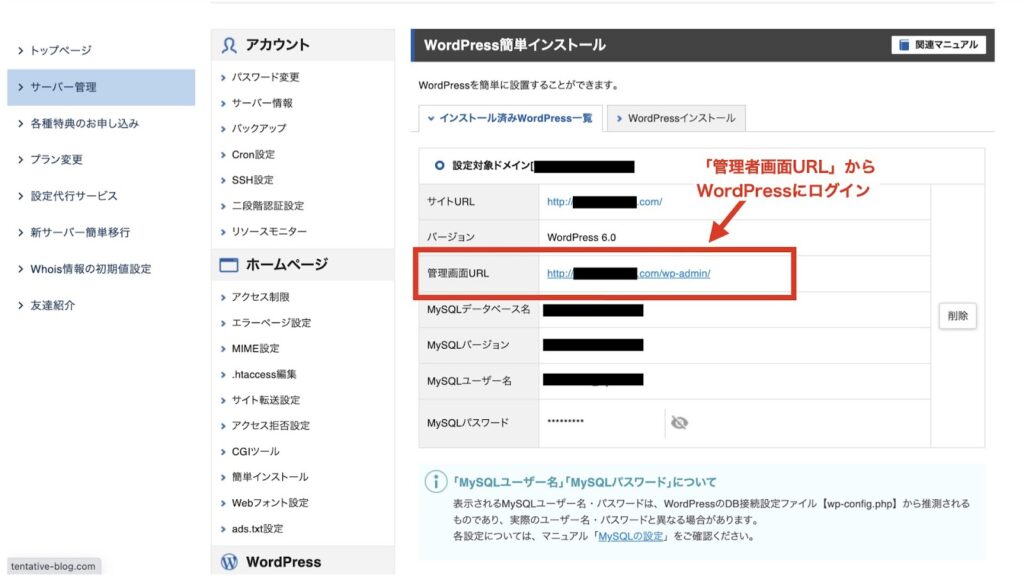Open 友達紹介 menu item

click(52, 305)
